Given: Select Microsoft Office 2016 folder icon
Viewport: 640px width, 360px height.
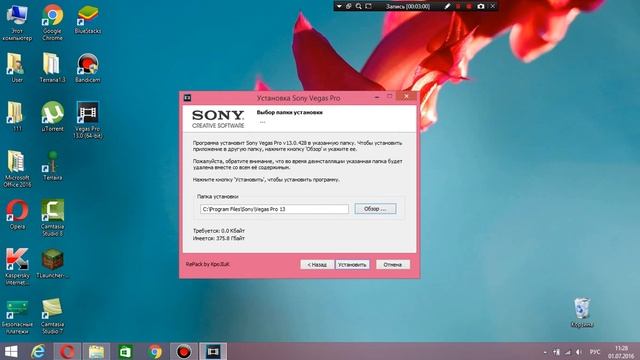Looking at the screenshot, I should coord(17,169).
